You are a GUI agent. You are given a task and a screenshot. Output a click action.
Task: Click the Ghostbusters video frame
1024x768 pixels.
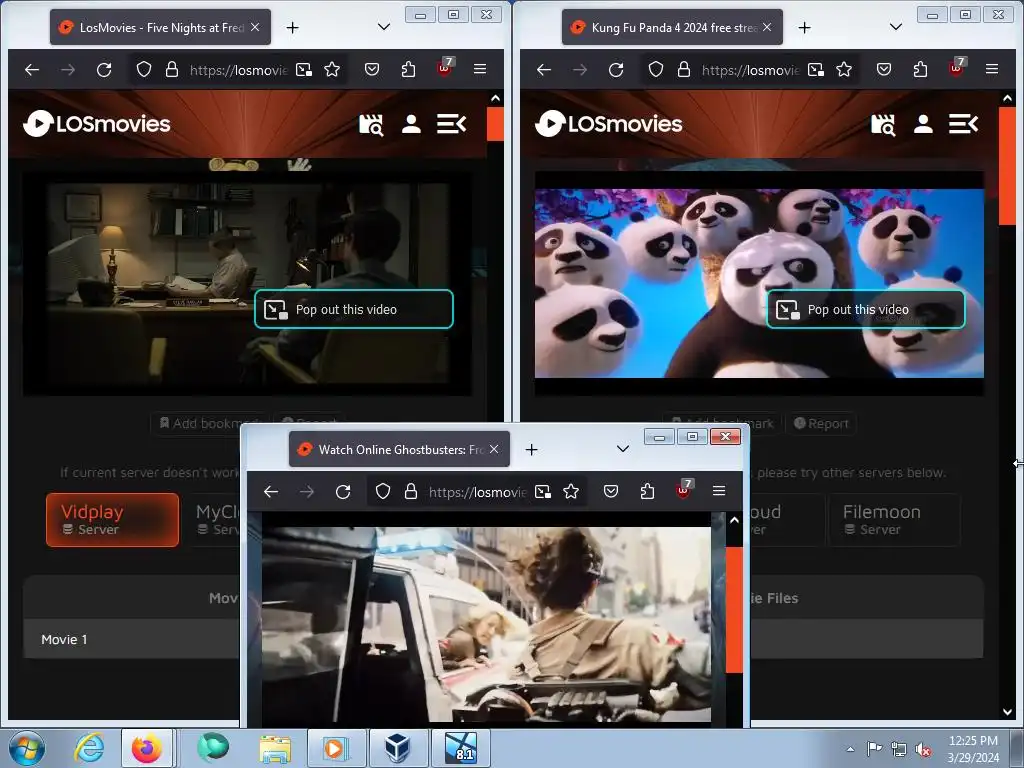486,624
